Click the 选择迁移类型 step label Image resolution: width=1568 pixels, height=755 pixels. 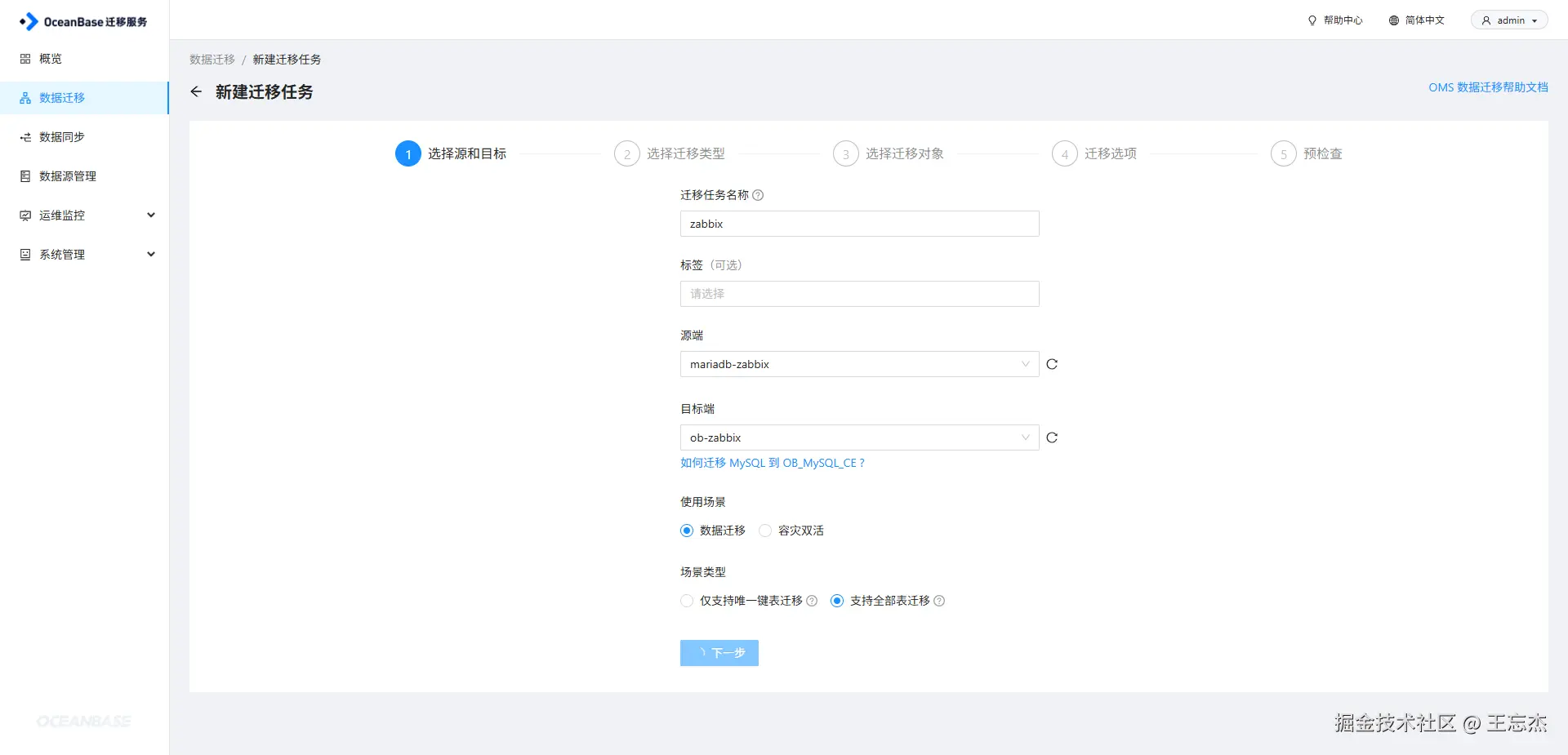(x=686, y=153)
